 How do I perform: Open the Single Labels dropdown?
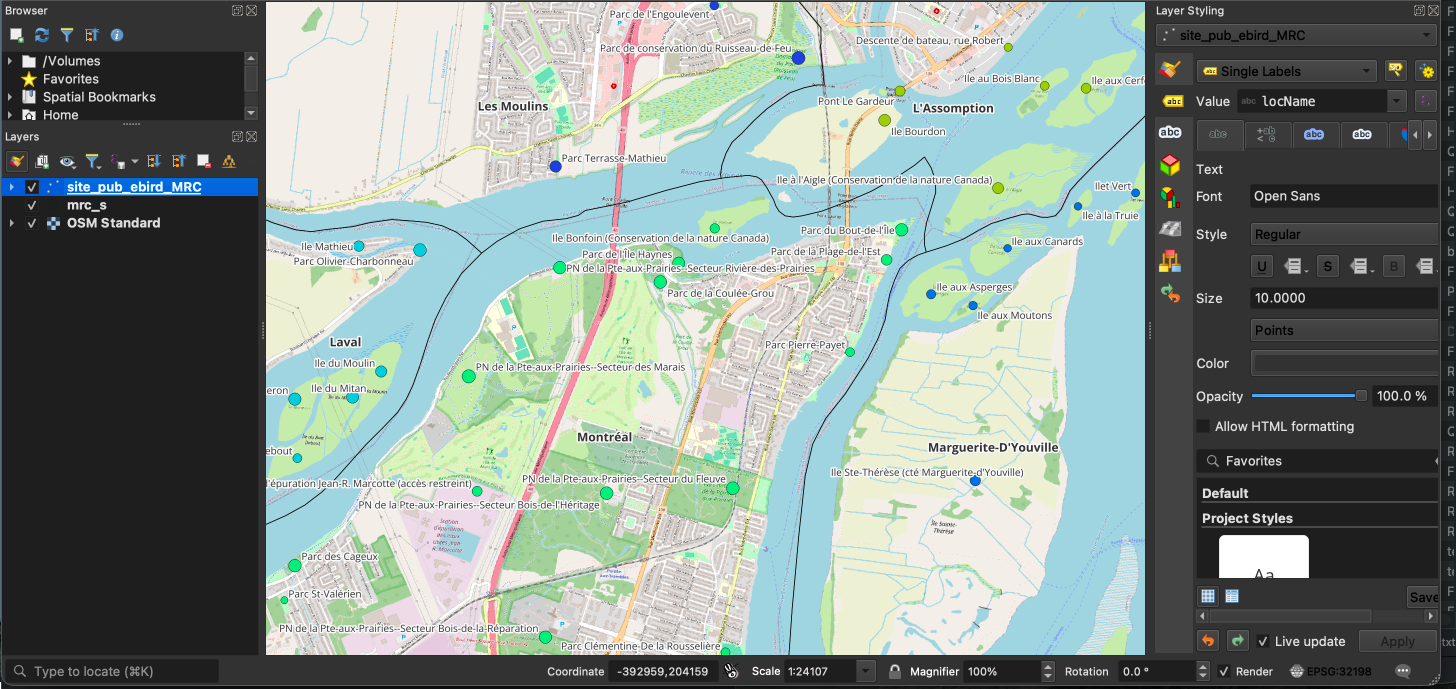click(x=1285, y=71)
